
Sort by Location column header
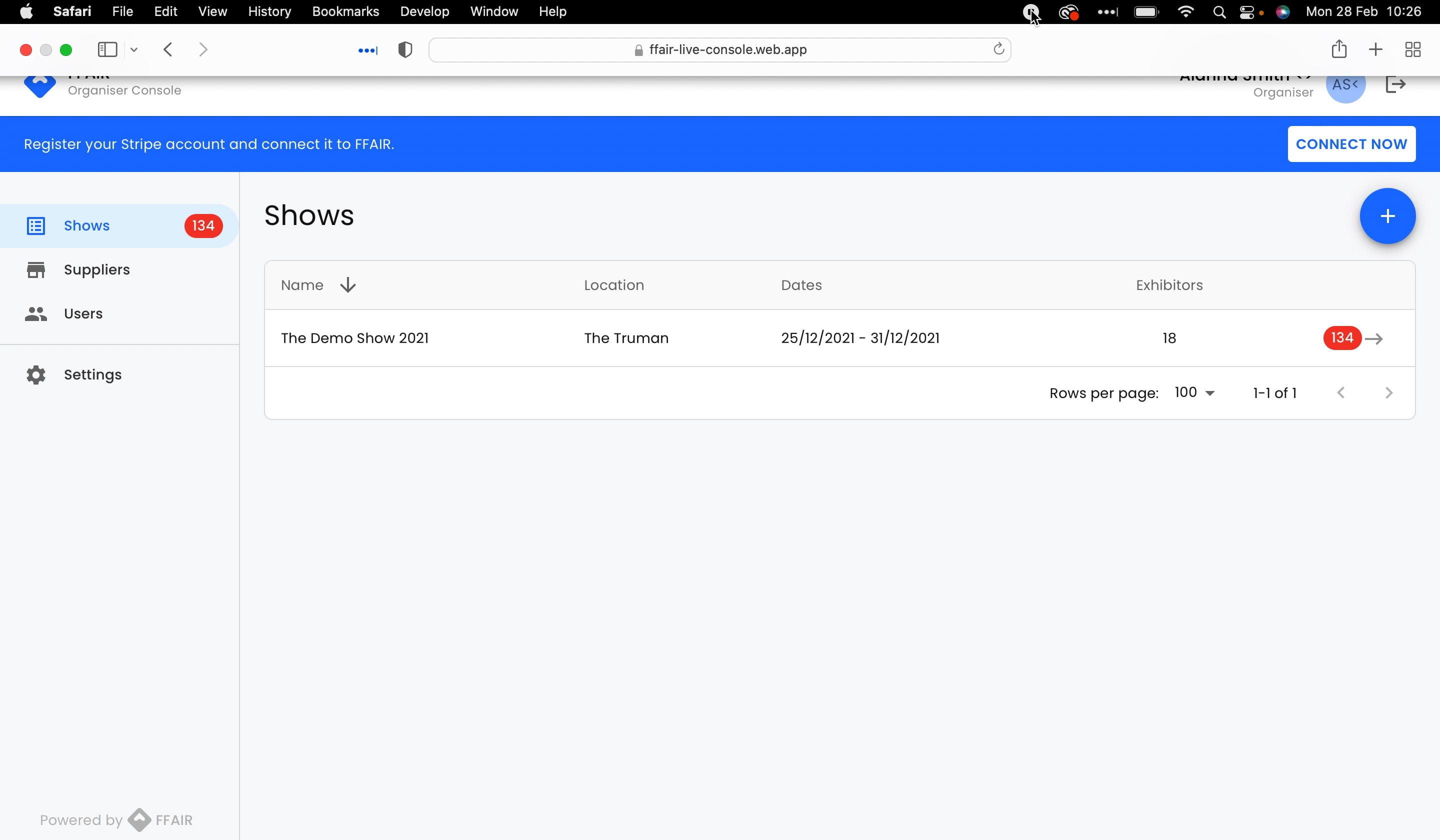613,285
